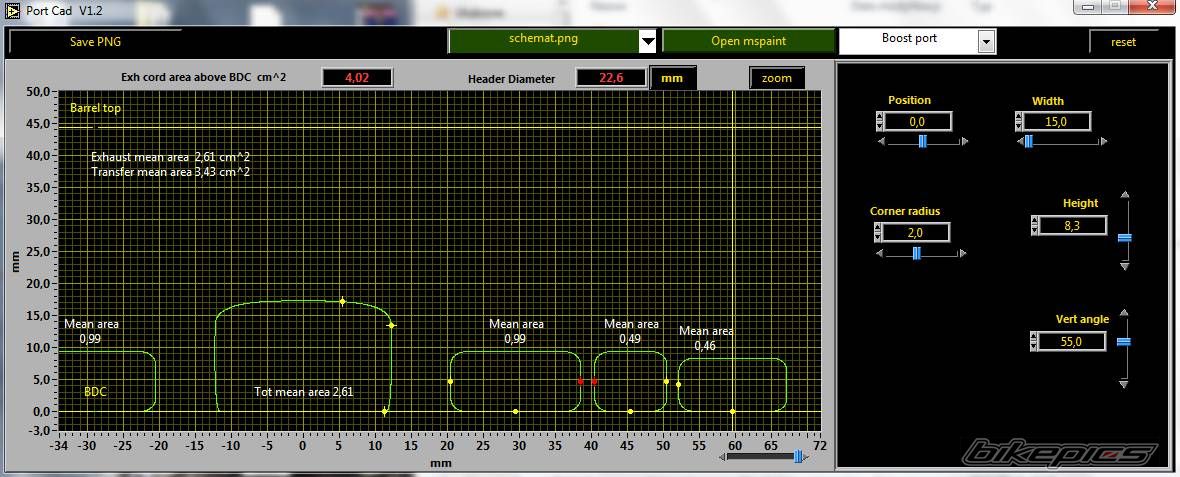The width and height of the screenshot is (1180, 477).
Task: Click the Vert angle slider up arrow
Action: 1124,313
